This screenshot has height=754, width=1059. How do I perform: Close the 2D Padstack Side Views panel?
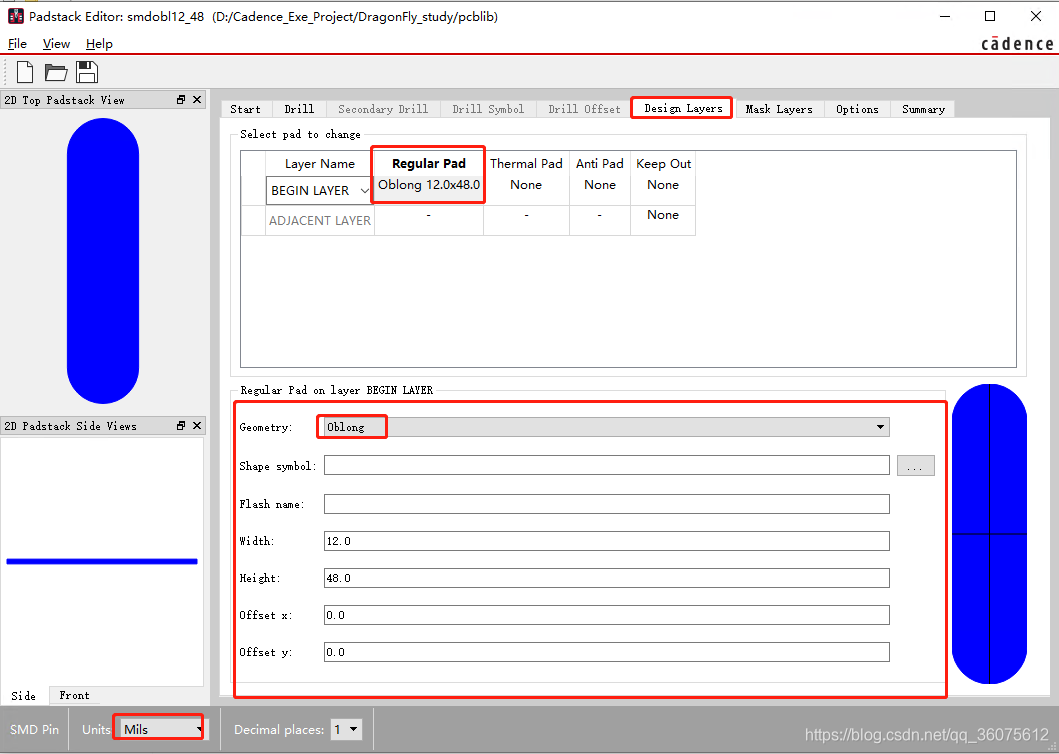click(196, 426)
